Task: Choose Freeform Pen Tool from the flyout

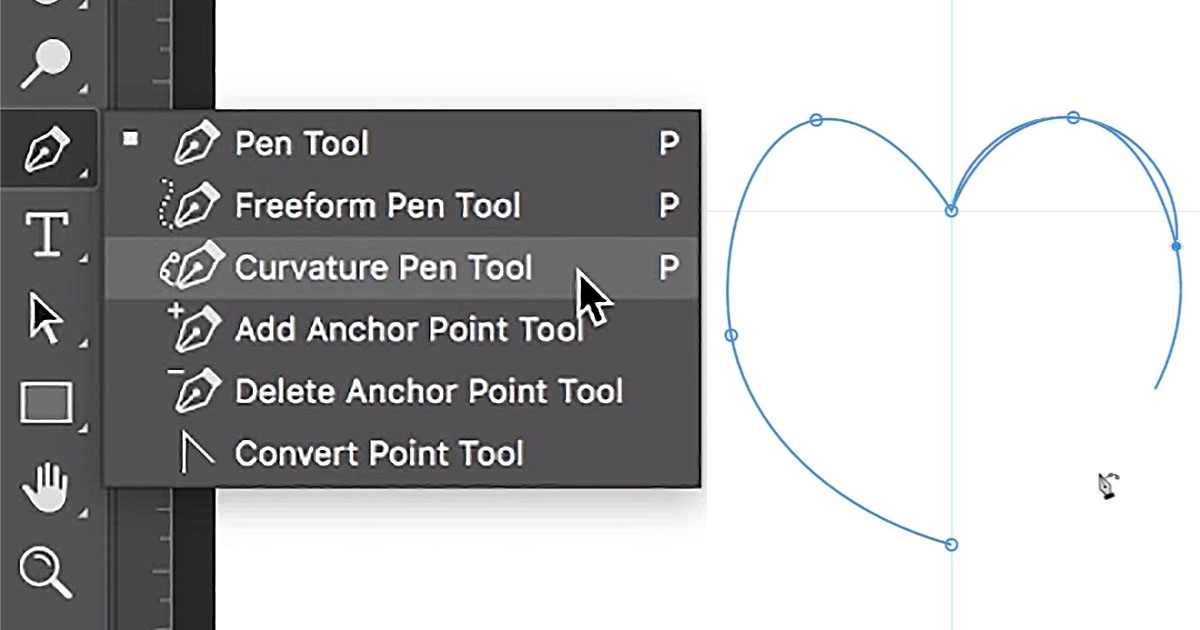Action: coord(377,206)
